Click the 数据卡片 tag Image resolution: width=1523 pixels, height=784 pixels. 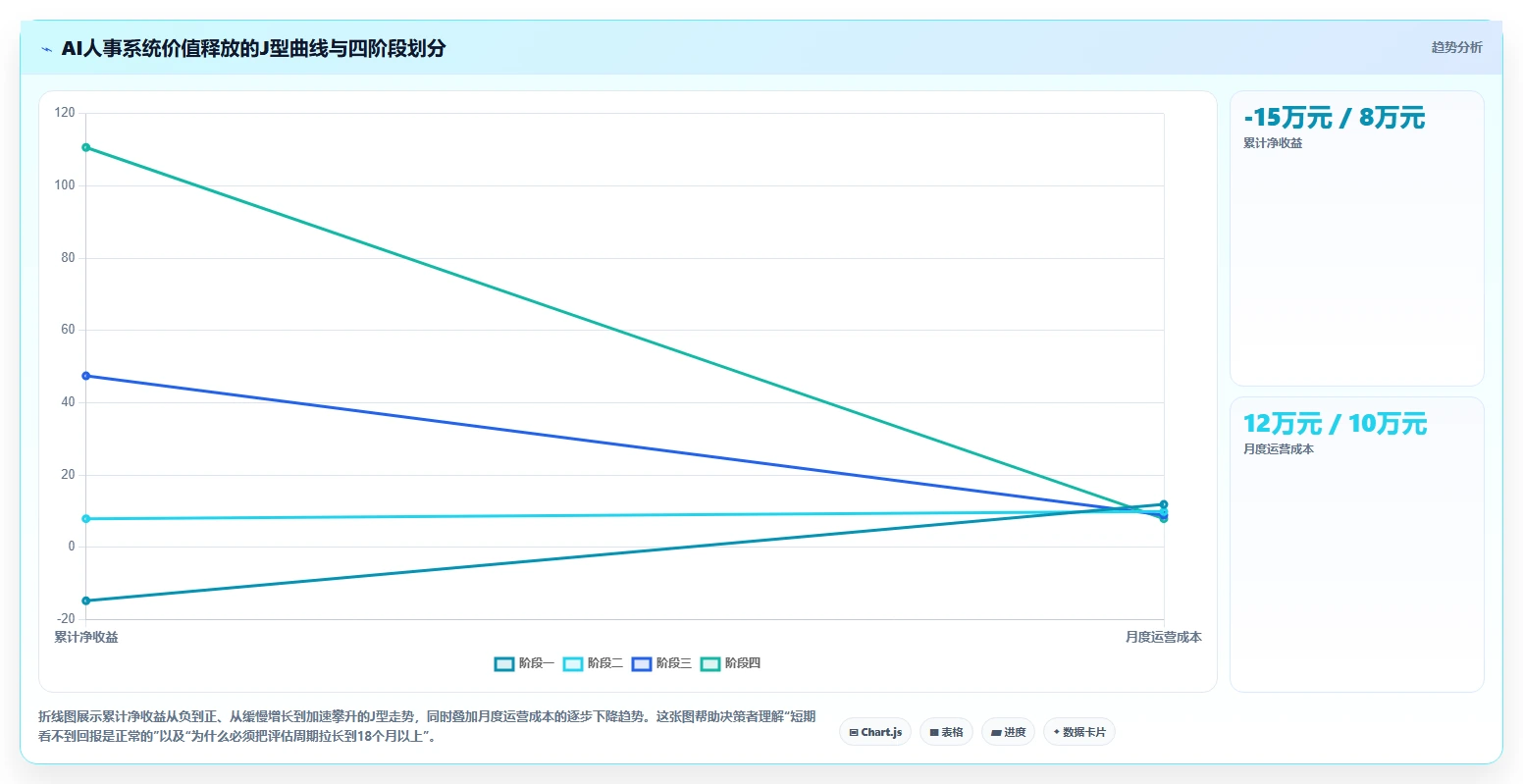pyautogui.click(x=1079, y=732)
